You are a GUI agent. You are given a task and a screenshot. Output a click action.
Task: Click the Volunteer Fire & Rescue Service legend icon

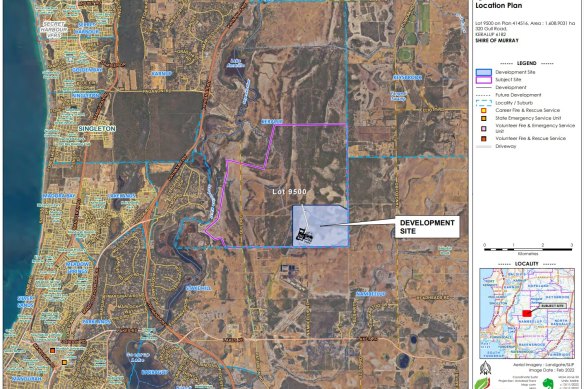pos(483,139)
